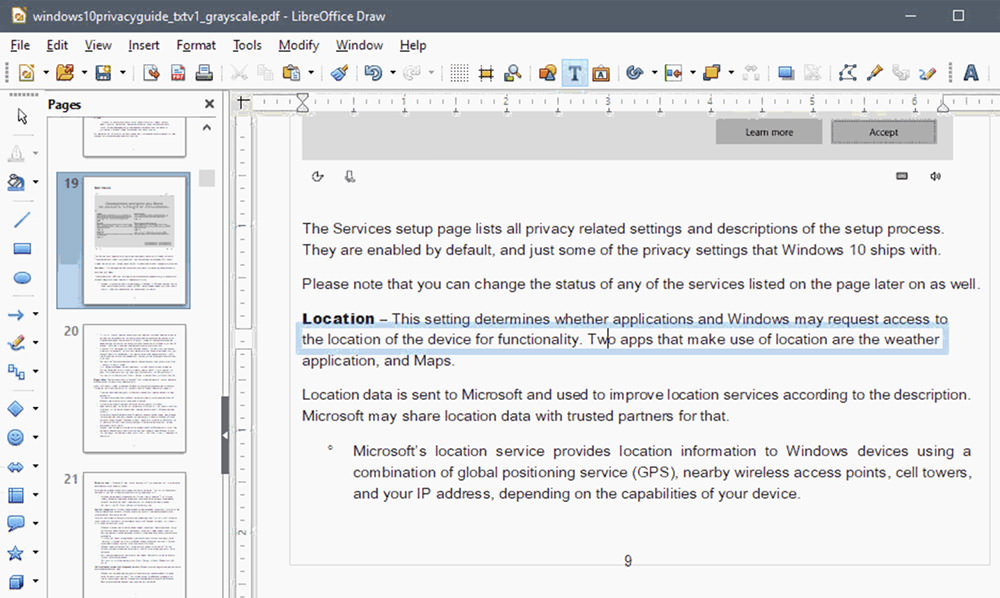The image size is (1000, 598).
Task: Click the Undo arrow icon
Action: (x=373, y=73)
